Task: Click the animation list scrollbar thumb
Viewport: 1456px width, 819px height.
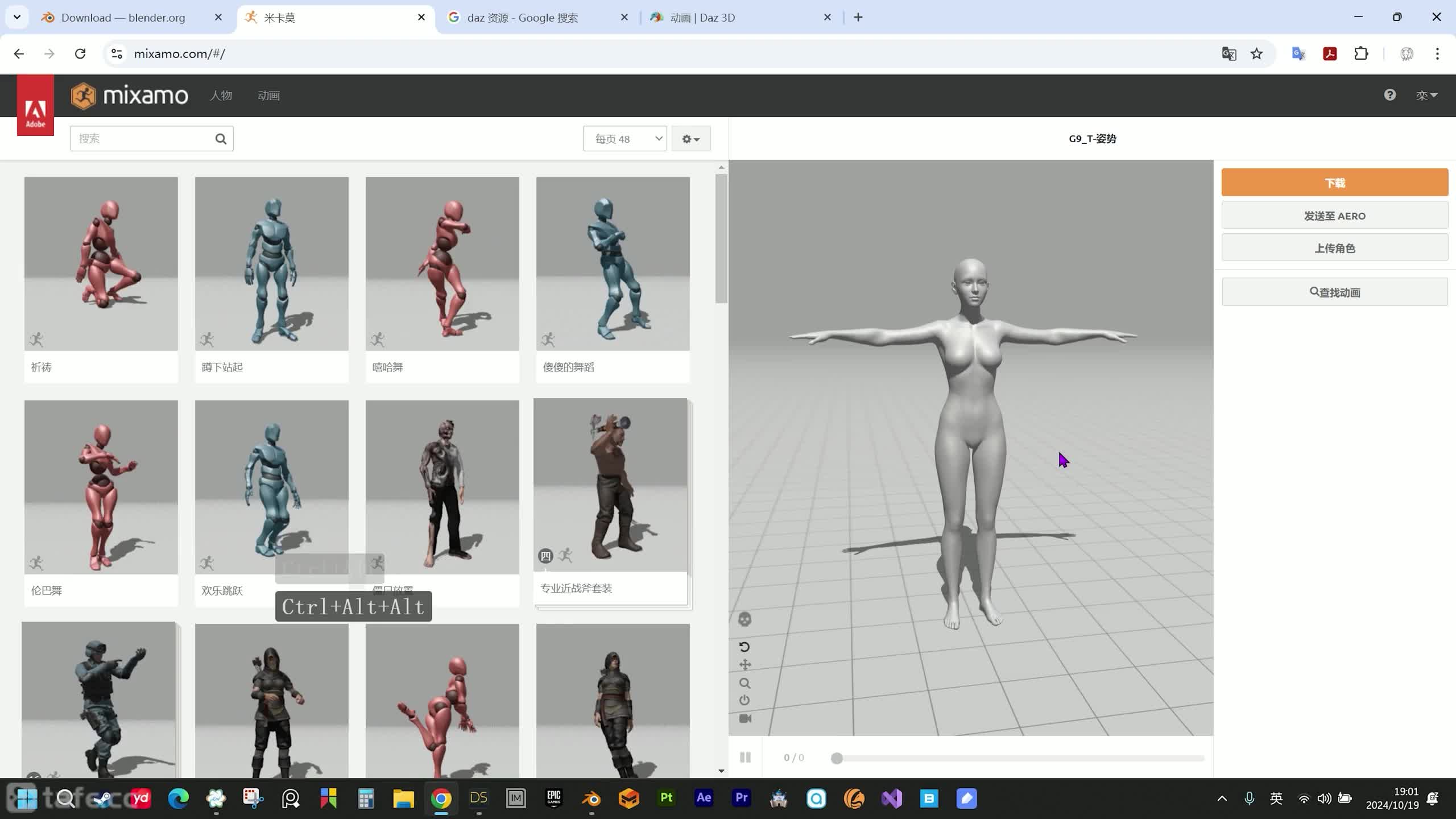Action: 721,239
